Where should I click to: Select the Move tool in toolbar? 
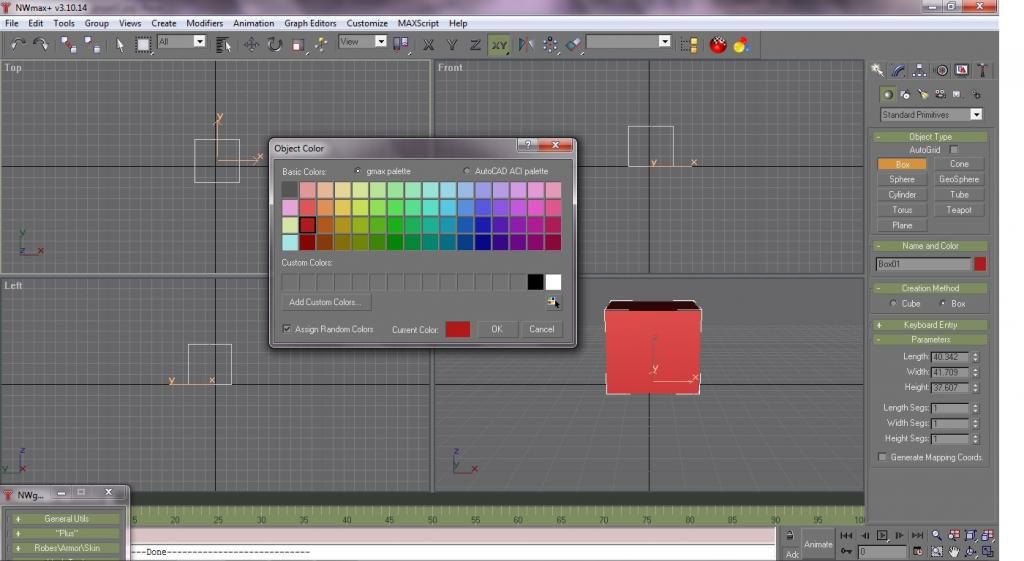point(251,44)
